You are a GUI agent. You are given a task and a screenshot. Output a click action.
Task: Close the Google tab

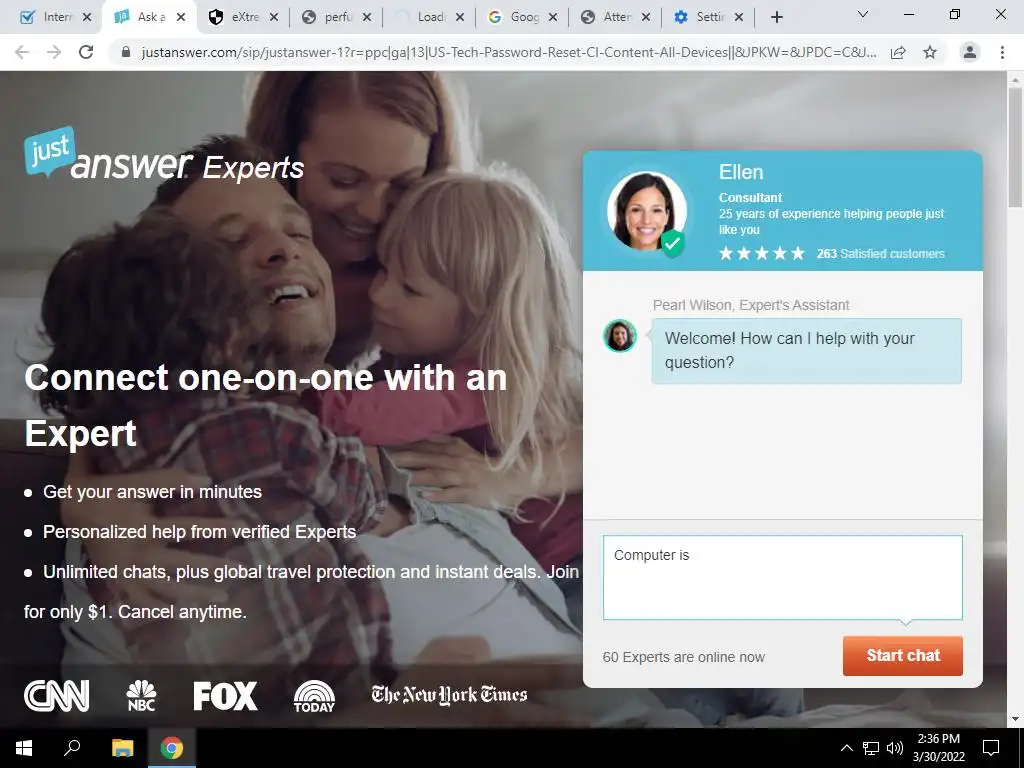553,18
